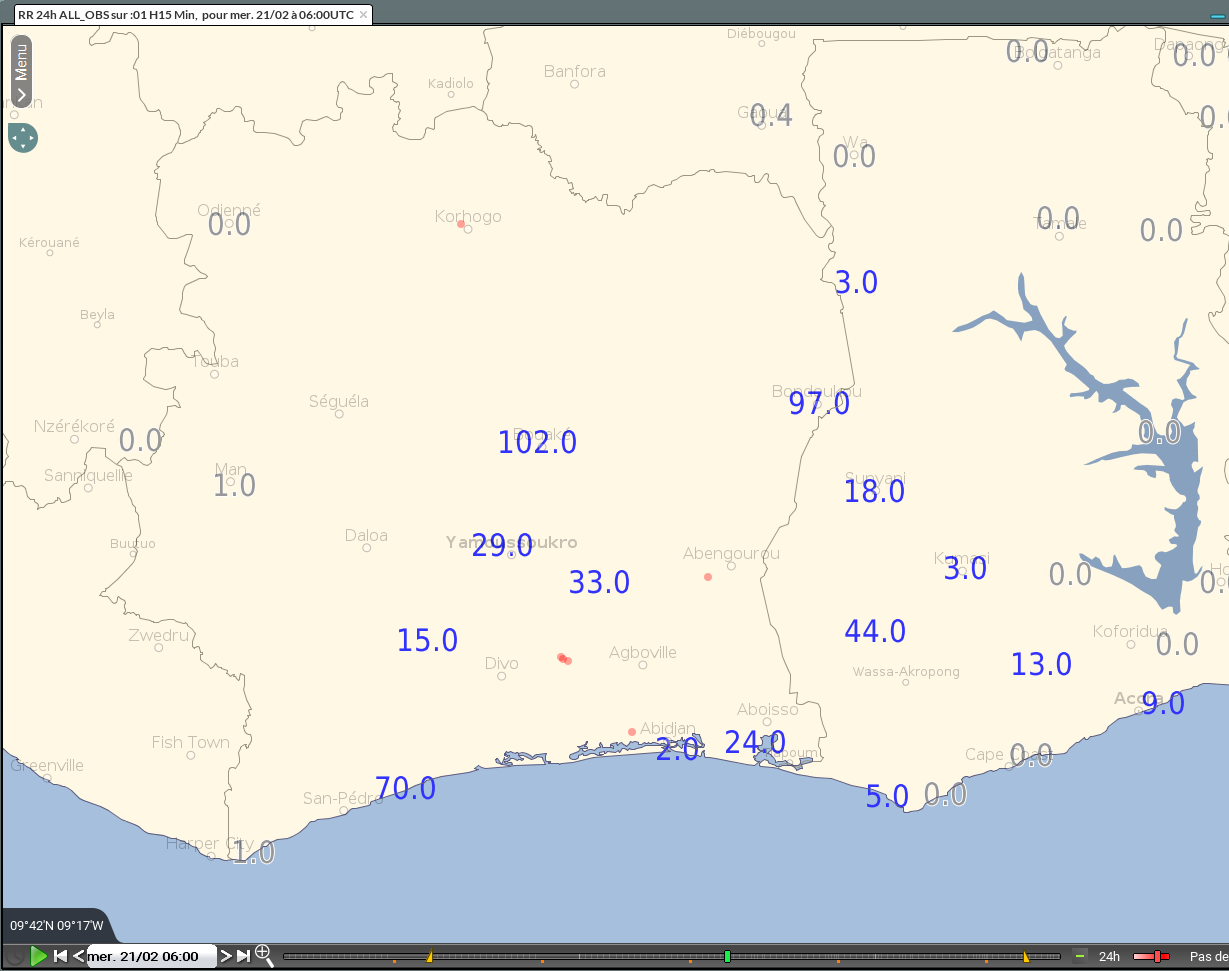This screenshot has height=971, width=1229.
Task: Go to the previous time step arrow
Action: (x=78, y=956)
